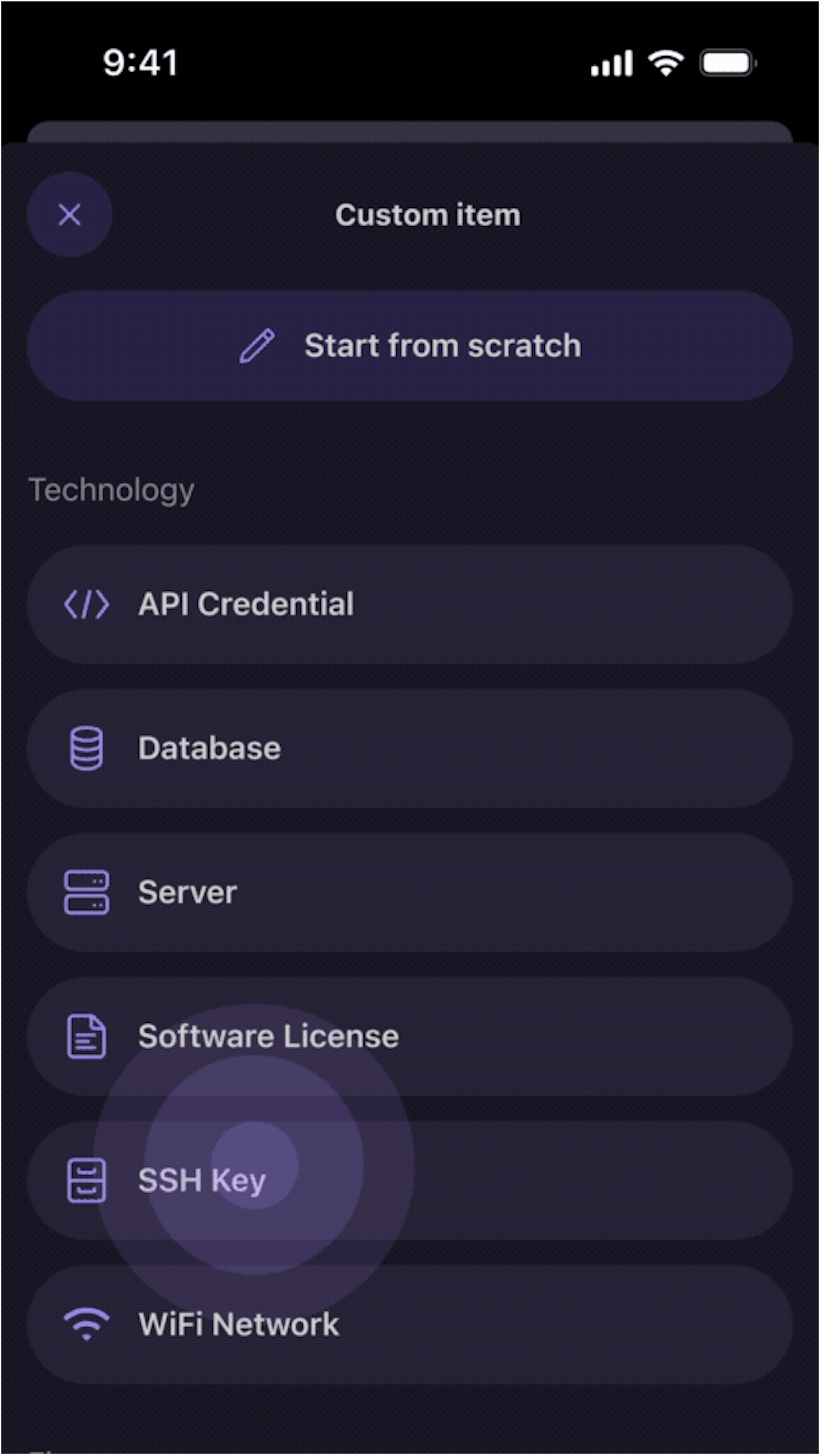Close the Custom item sheet
The image size is (820, 1454).
[x=69, y=214]
